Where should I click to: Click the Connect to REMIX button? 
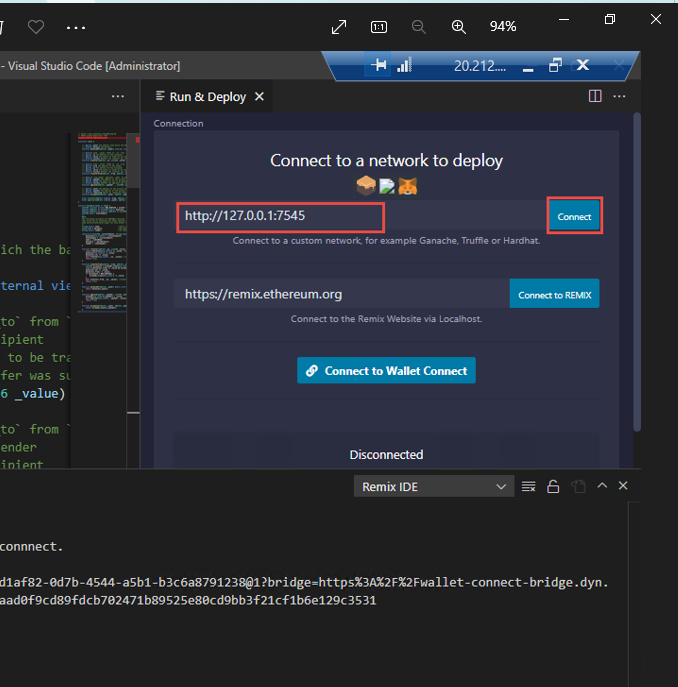[x=554, y=294]
